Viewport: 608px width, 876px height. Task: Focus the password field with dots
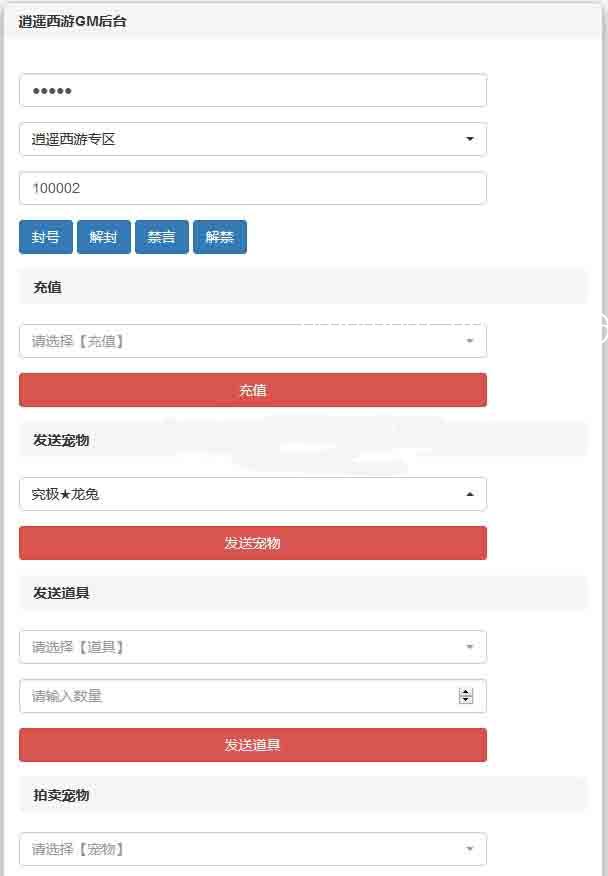coord(253,90)
